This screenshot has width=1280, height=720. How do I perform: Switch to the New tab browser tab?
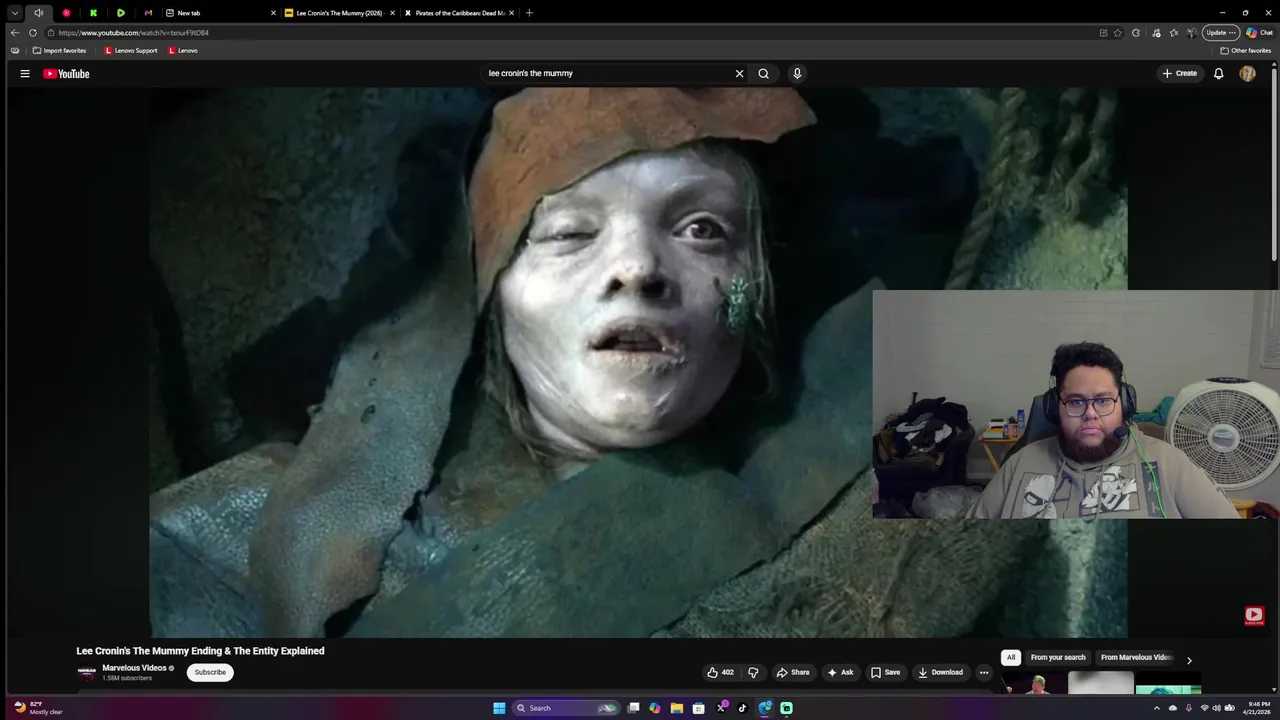point(221,13)
